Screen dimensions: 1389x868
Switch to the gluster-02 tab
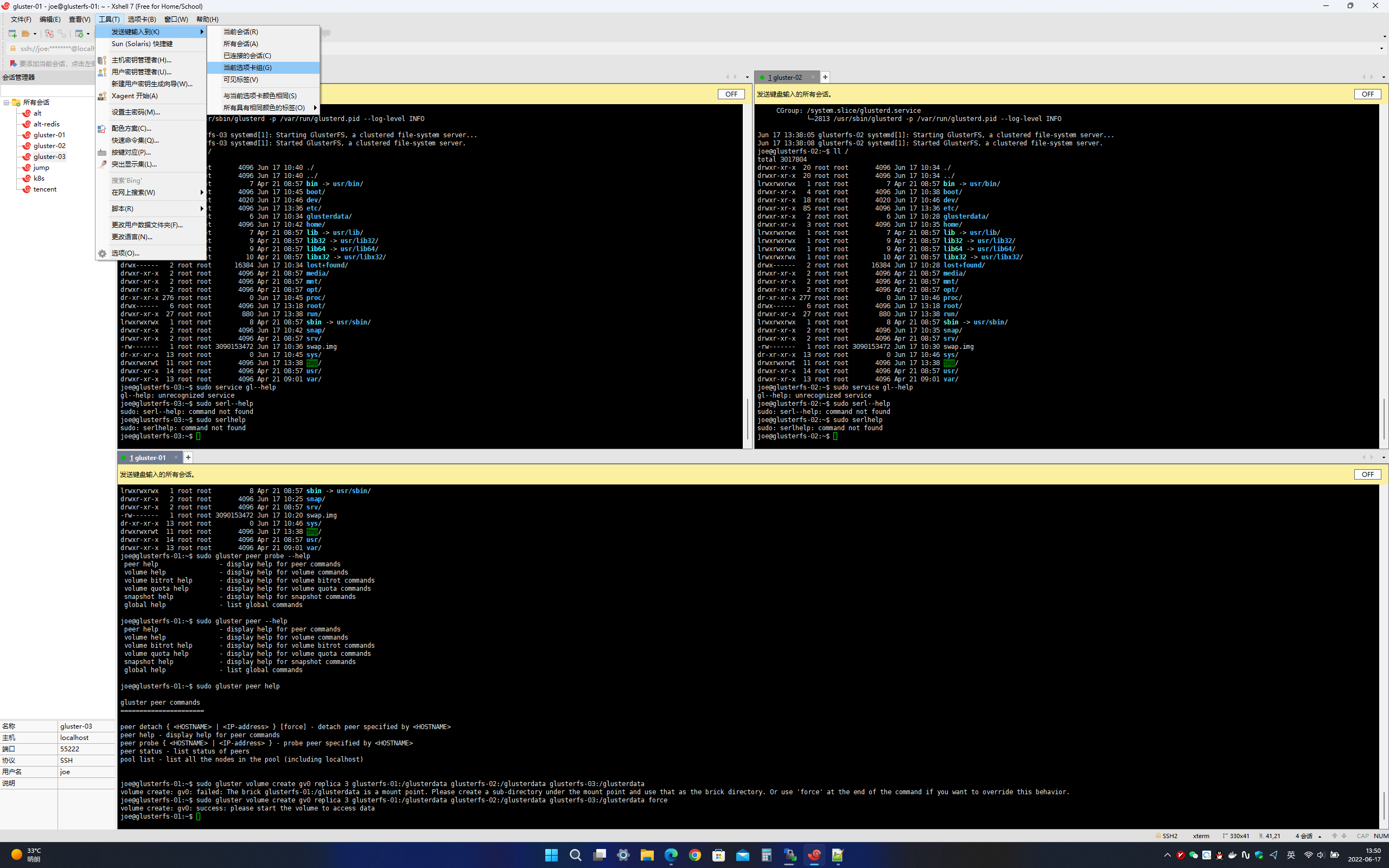pyautogui.click(x=787, y=78)
